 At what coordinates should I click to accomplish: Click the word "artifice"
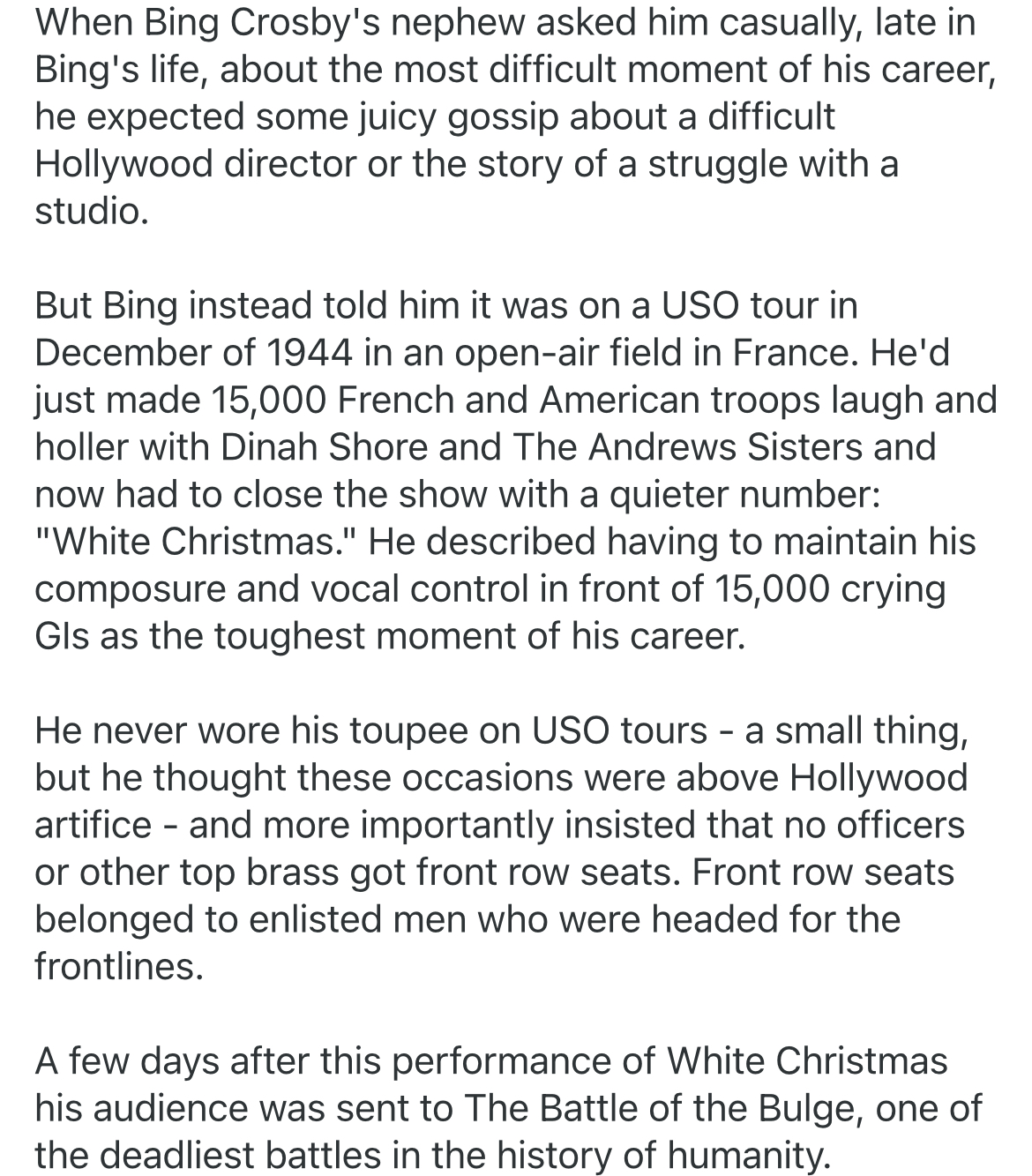(x=93, y=824)
